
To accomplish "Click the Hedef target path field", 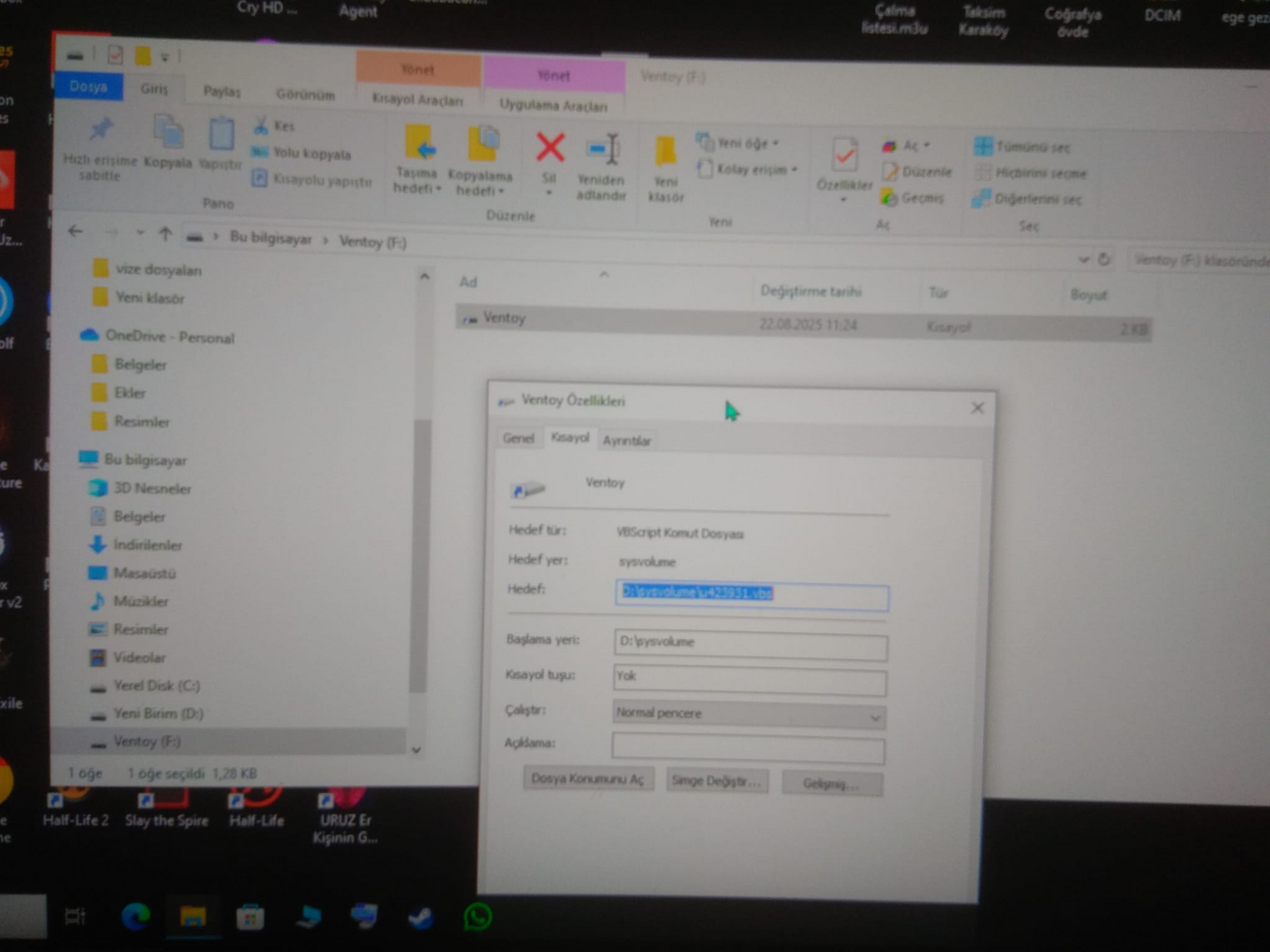I will [x=751, y=596].
